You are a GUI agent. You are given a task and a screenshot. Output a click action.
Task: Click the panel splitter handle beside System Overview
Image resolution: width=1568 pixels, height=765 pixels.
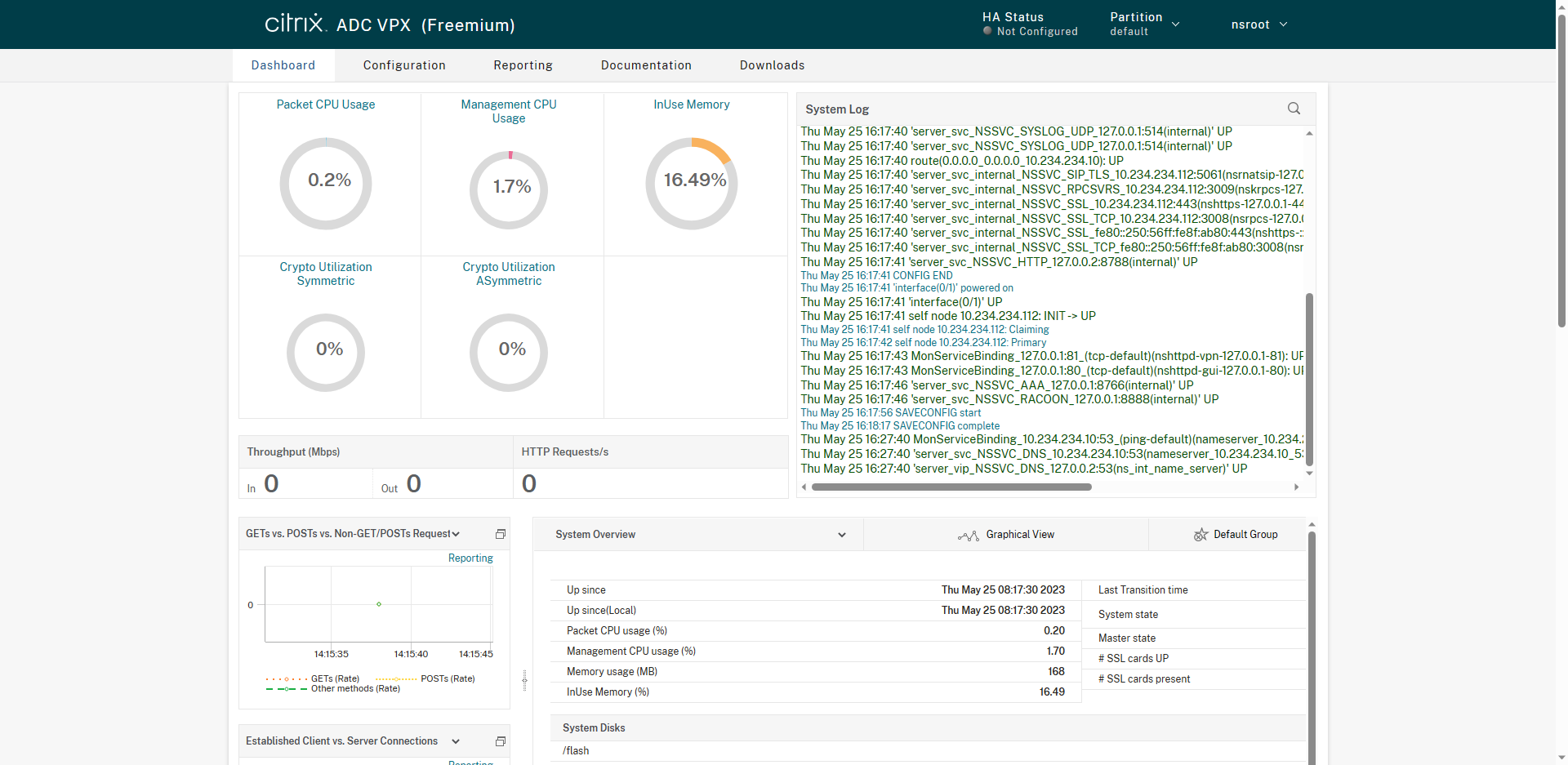click(524, 679)
